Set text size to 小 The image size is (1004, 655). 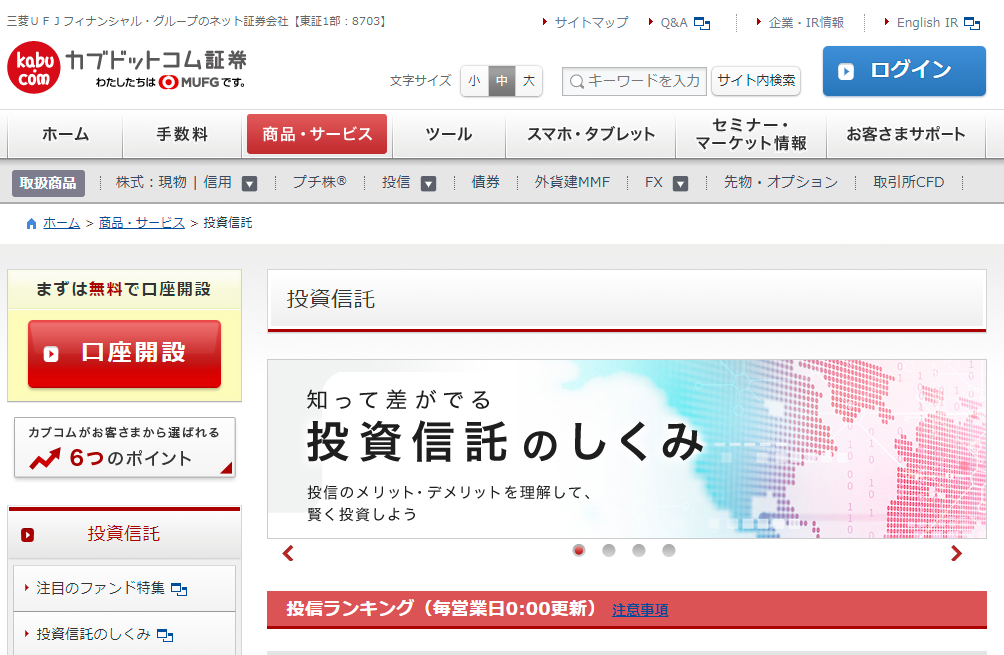coord(474,81)
